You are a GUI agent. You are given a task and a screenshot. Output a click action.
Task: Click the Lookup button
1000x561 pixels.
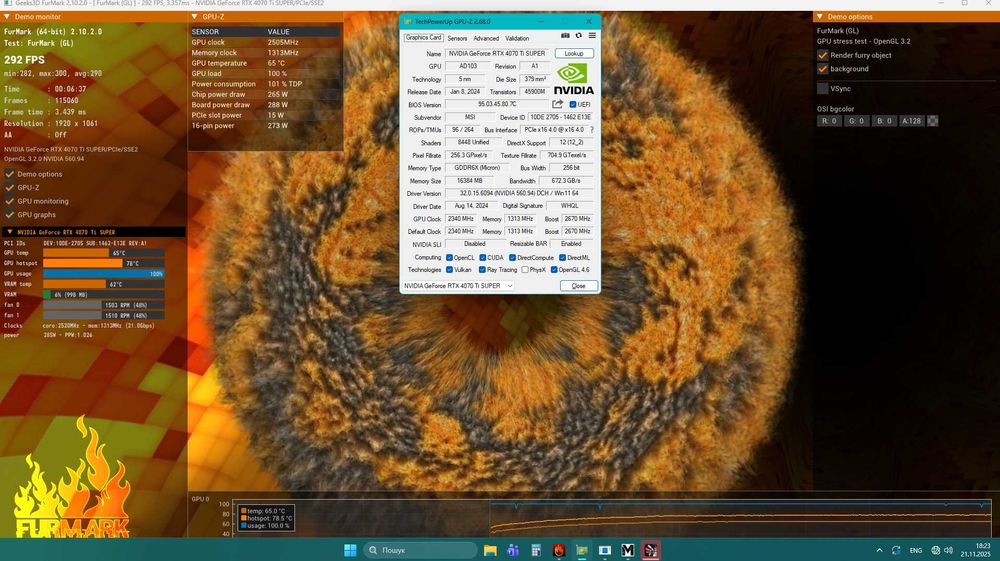tap(573, 53)
